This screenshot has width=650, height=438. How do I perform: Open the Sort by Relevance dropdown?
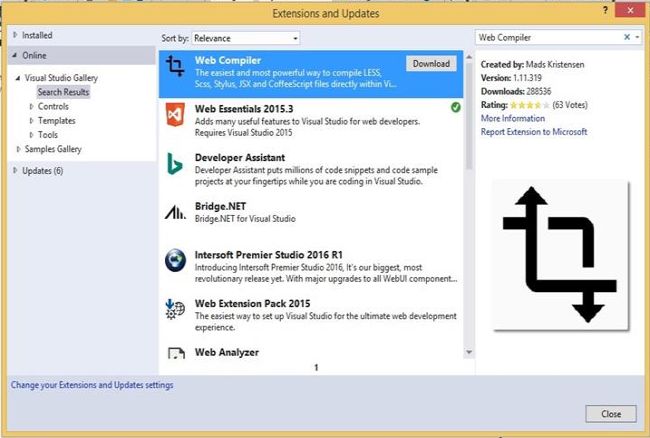pos(245,38)
